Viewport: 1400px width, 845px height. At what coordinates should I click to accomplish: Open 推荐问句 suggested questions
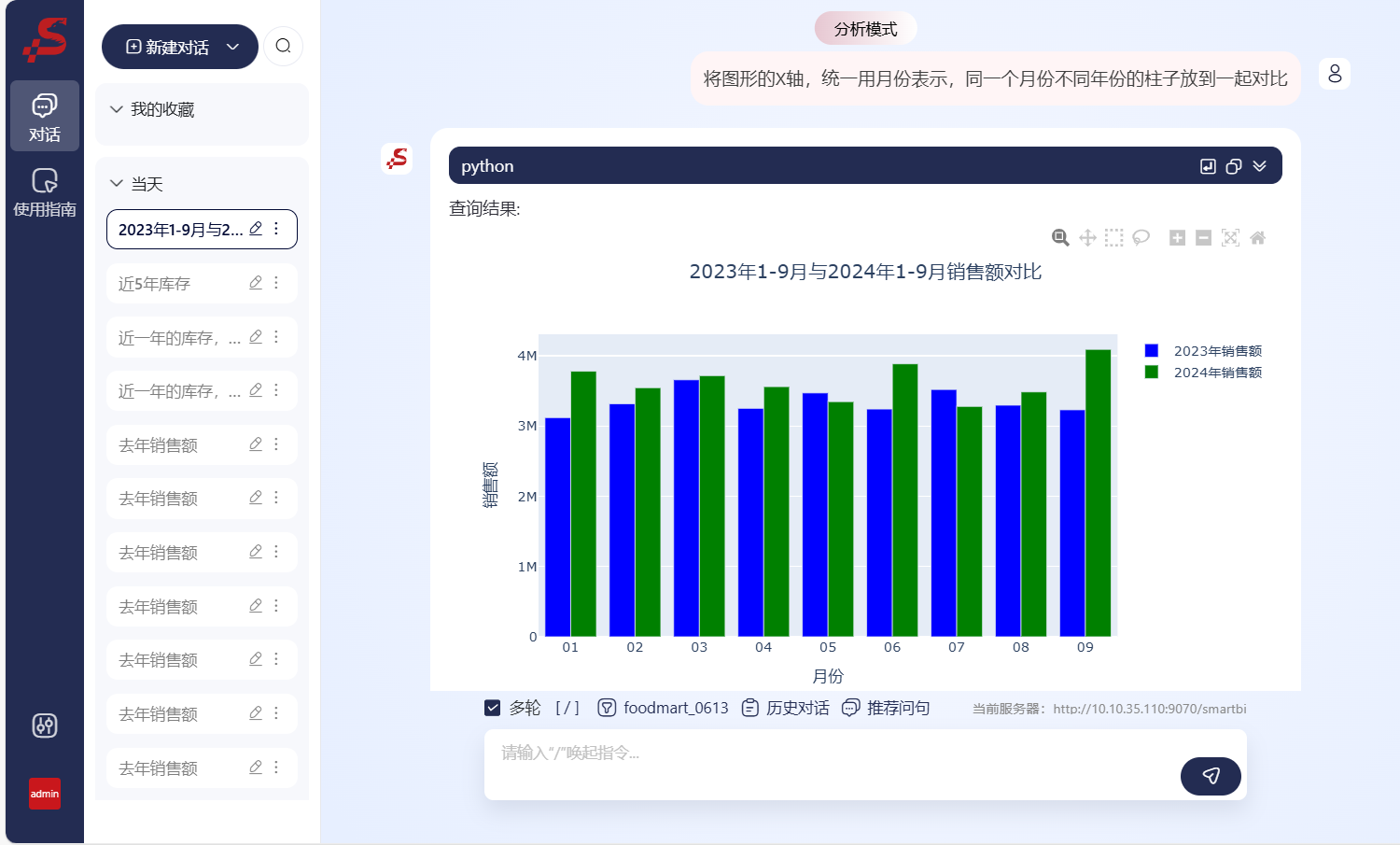[886, 708]
